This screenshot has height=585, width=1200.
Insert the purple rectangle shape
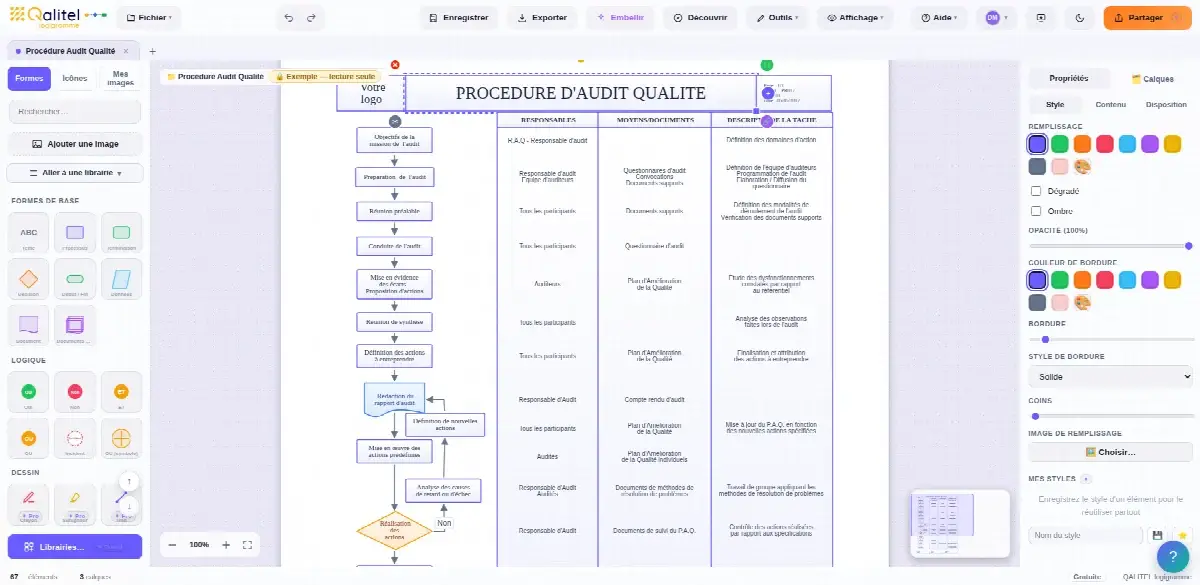click(x=75, y=233)
